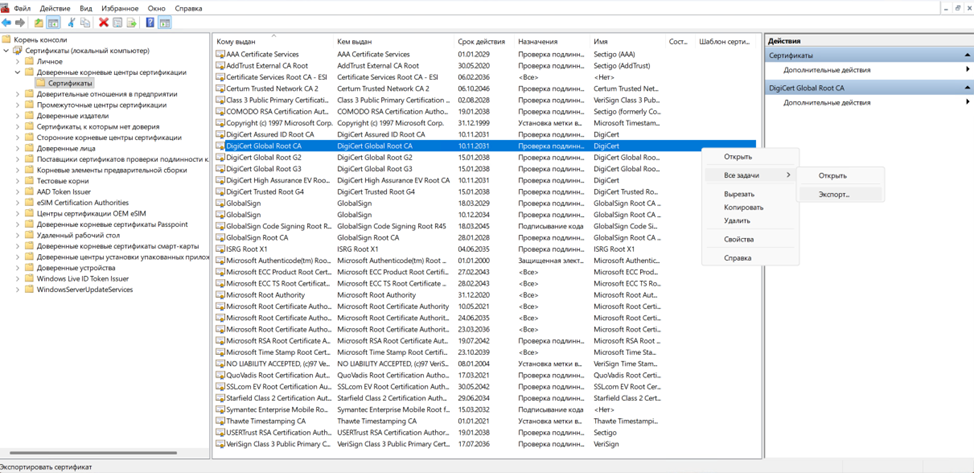Click the Шаблон серти... column header
The height and width of the screenshot is (473, 974).
727,42
